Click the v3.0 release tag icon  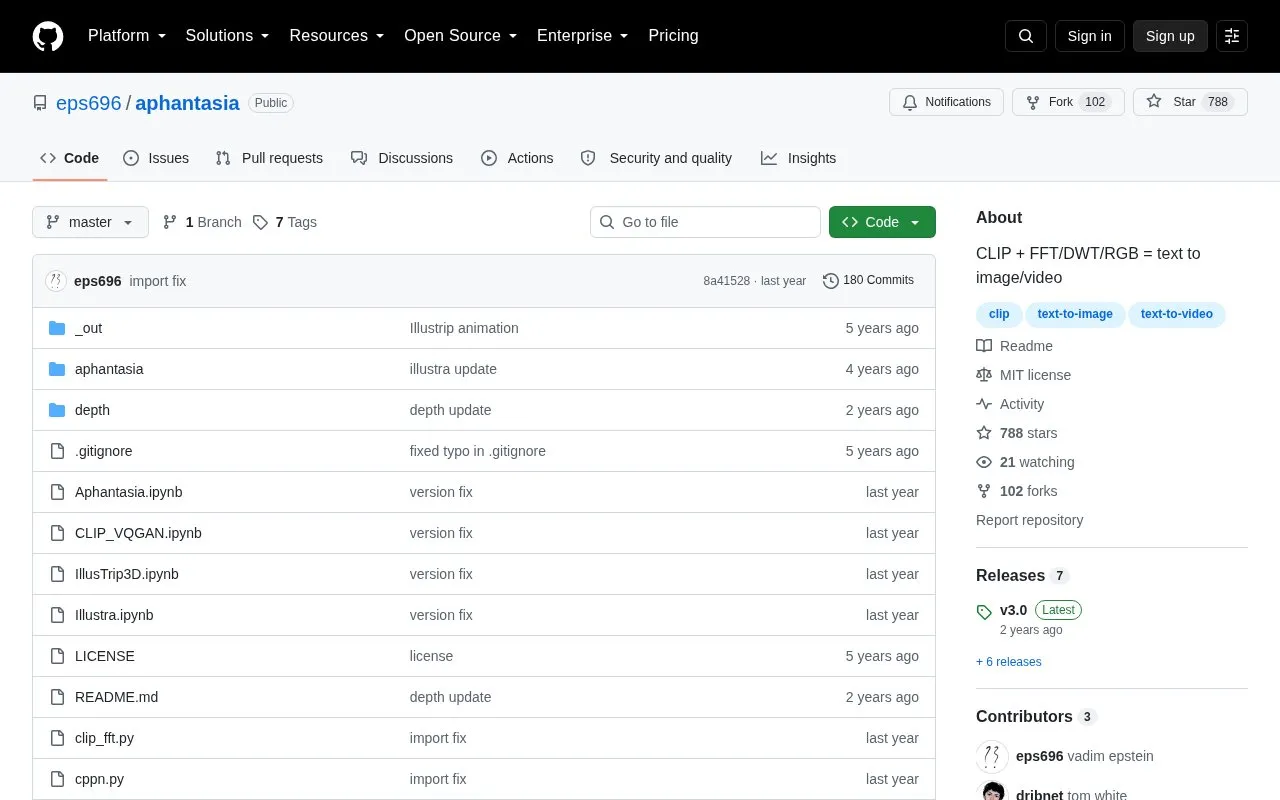click(984, 611)
